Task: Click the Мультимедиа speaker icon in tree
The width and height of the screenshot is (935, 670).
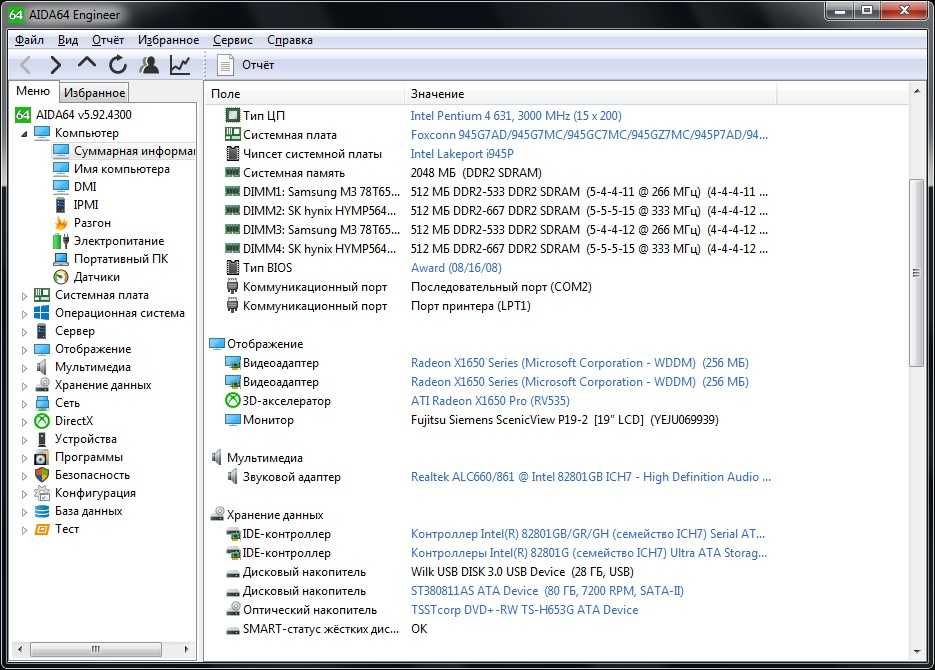Action: tap(42, 367)
